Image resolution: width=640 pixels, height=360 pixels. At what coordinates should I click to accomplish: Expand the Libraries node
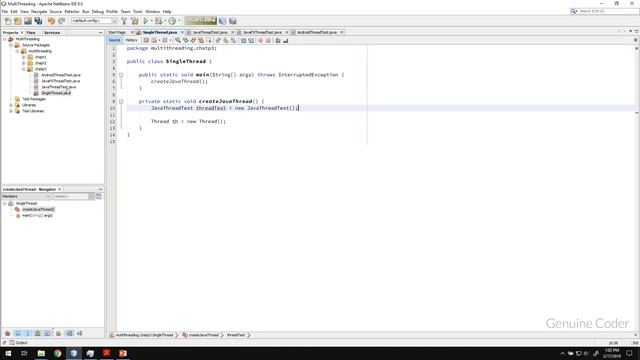point(11,105)
